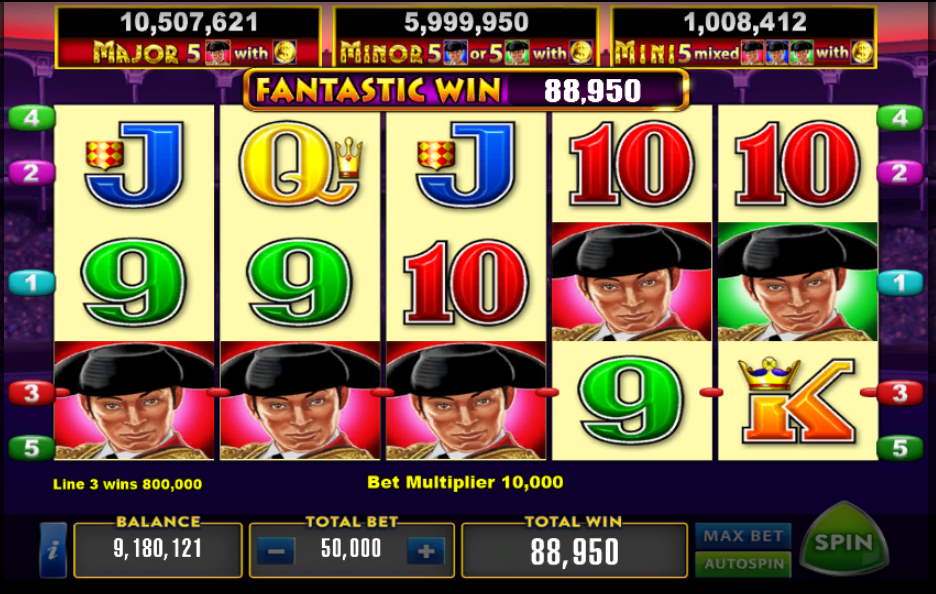Select payline 2 marker on left
936x594 pixels.
(32, 173)
